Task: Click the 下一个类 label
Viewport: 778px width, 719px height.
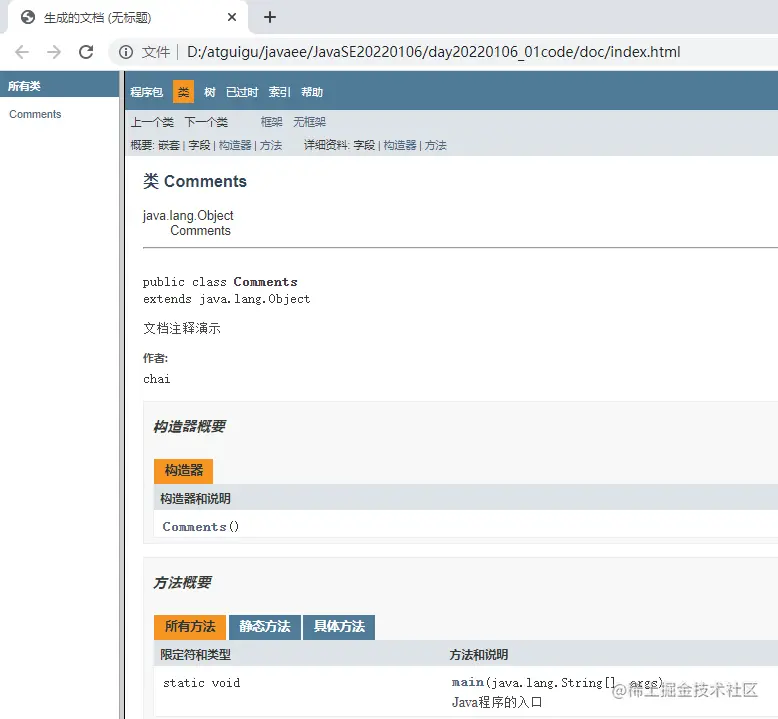Action: coord(206,122)
